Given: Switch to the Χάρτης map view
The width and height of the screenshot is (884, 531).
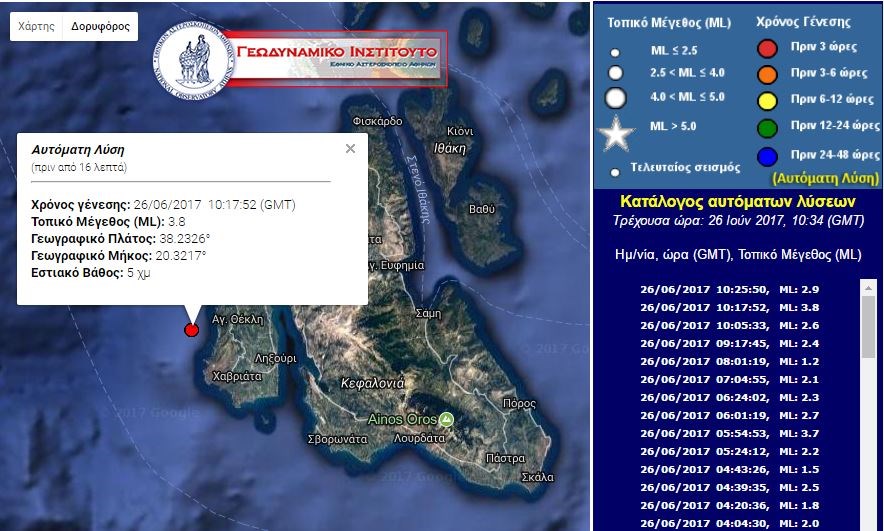Looking at the screenshot, I should [36, 27].
